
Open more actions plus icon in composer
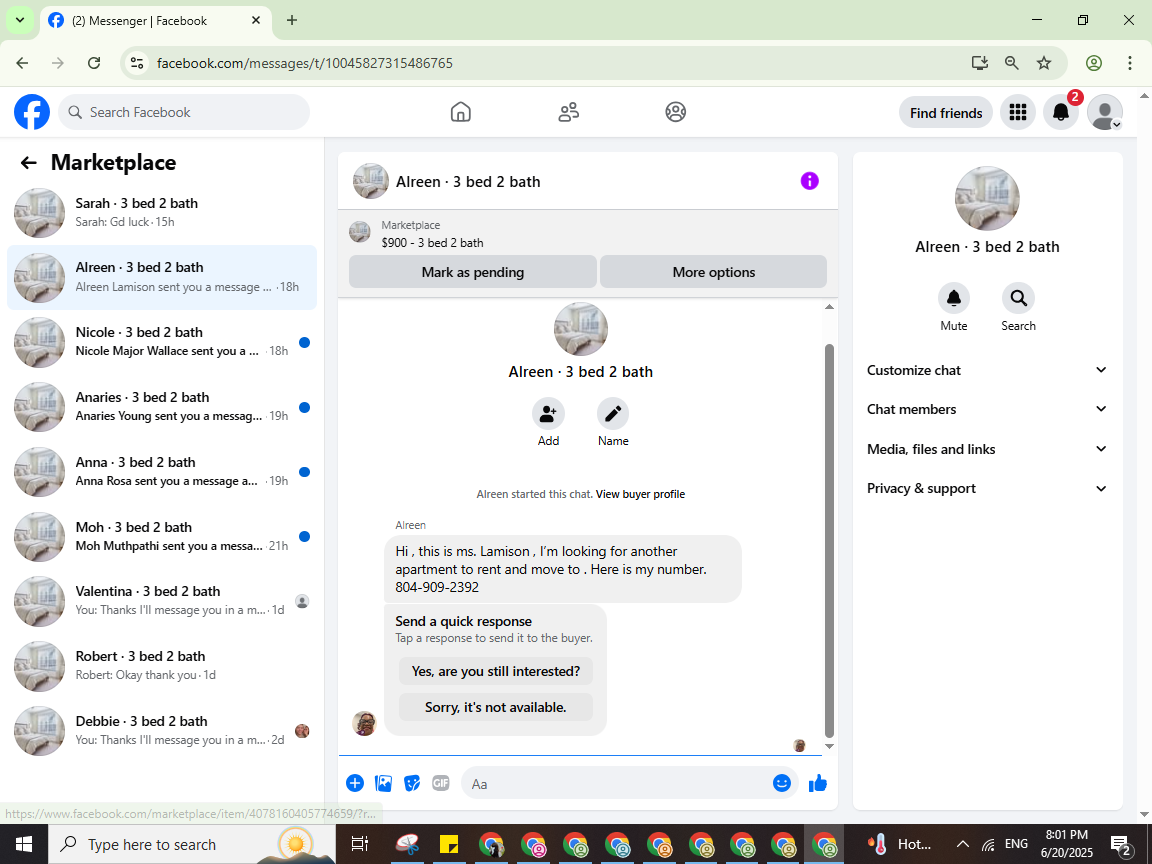355,783
